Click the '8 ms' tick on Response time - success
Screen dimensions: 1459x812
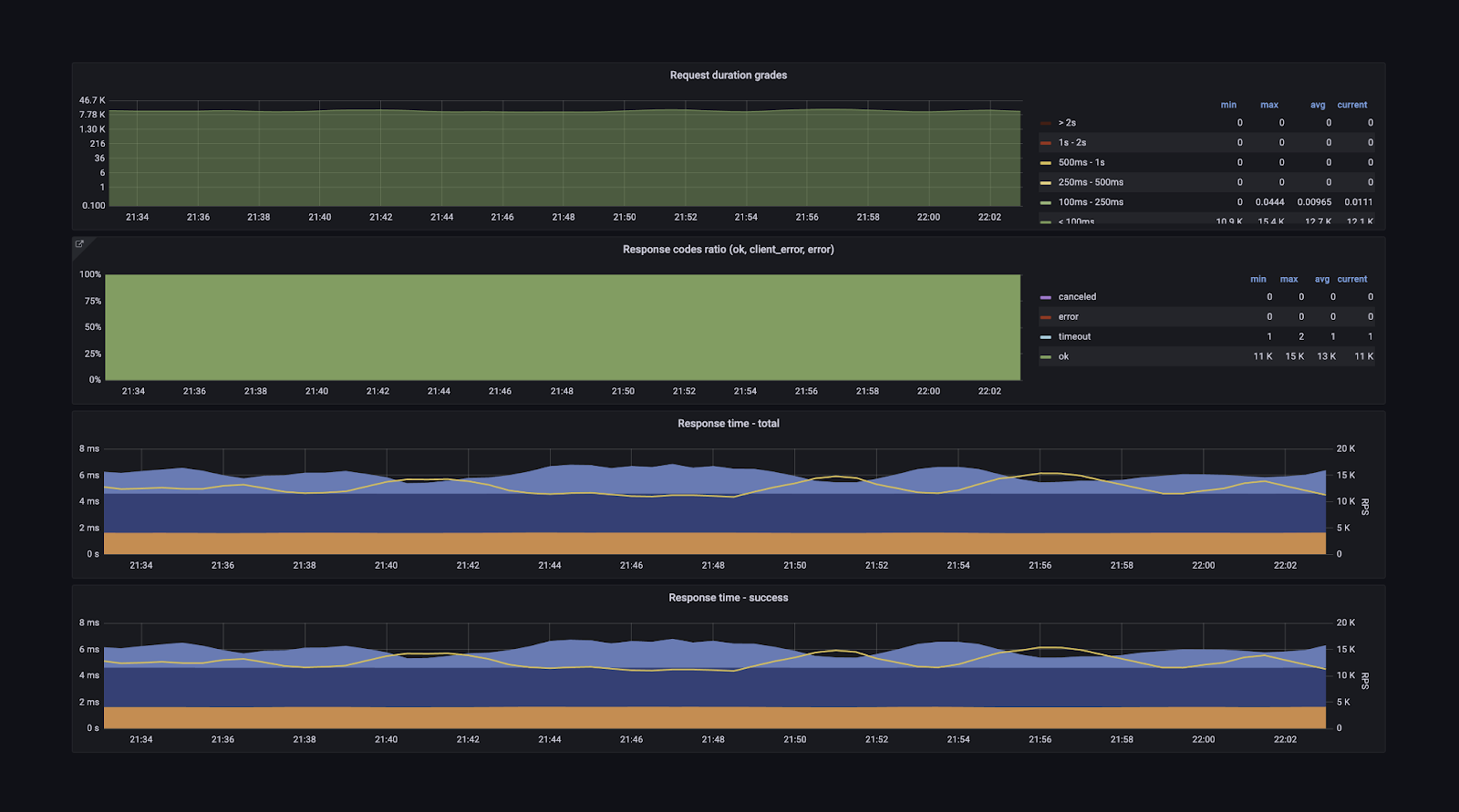coord(89,622)
